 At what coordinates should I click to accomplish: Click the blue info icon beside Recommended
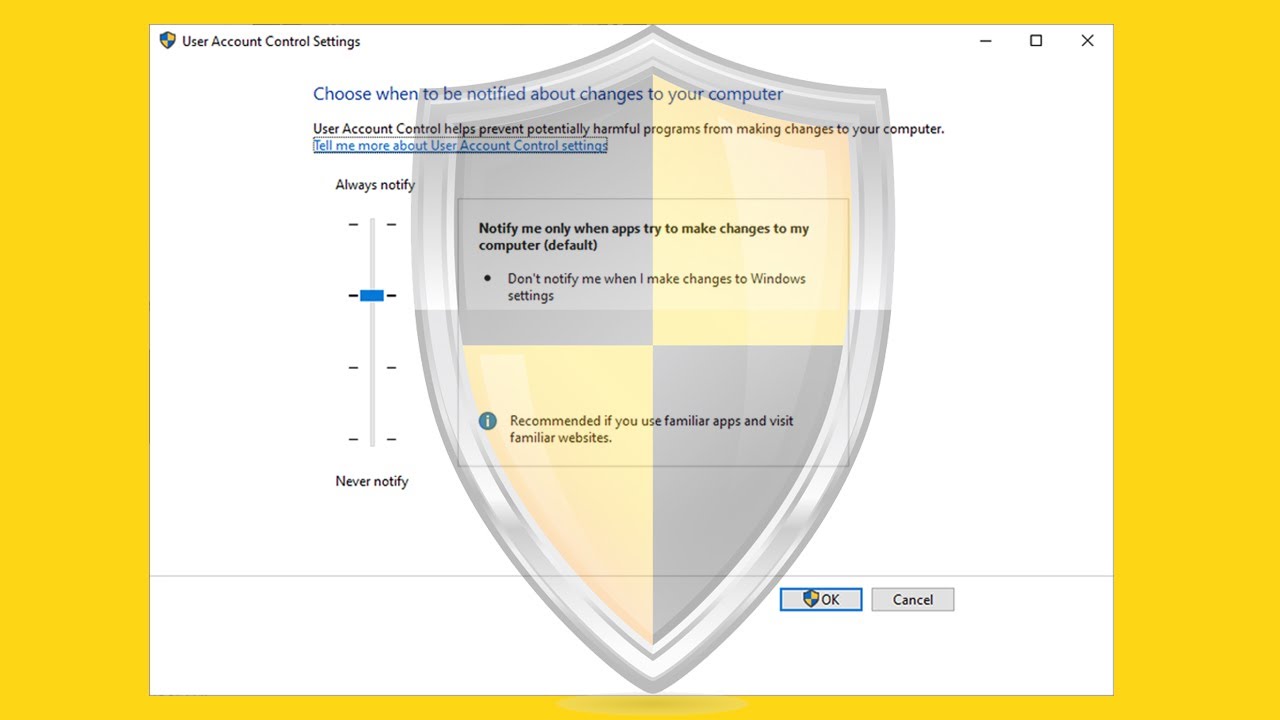coord(488,421)
